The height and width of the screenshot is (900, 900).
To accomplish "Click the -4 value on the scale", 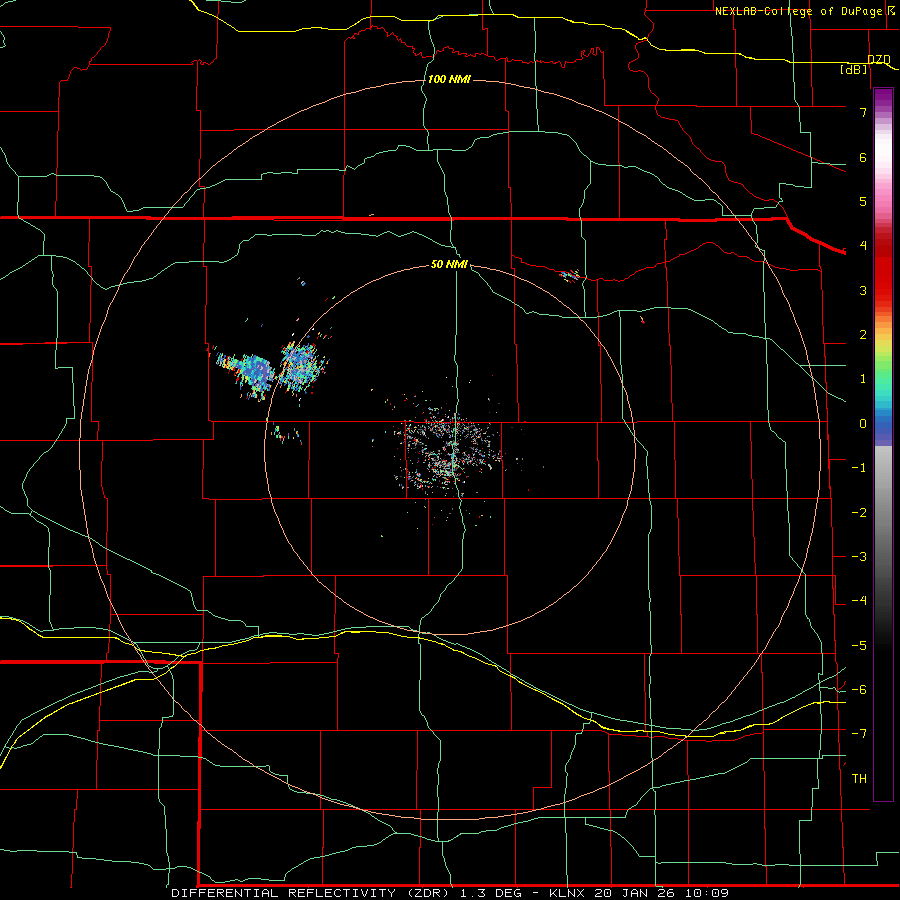I will click(x=859, y=601).
